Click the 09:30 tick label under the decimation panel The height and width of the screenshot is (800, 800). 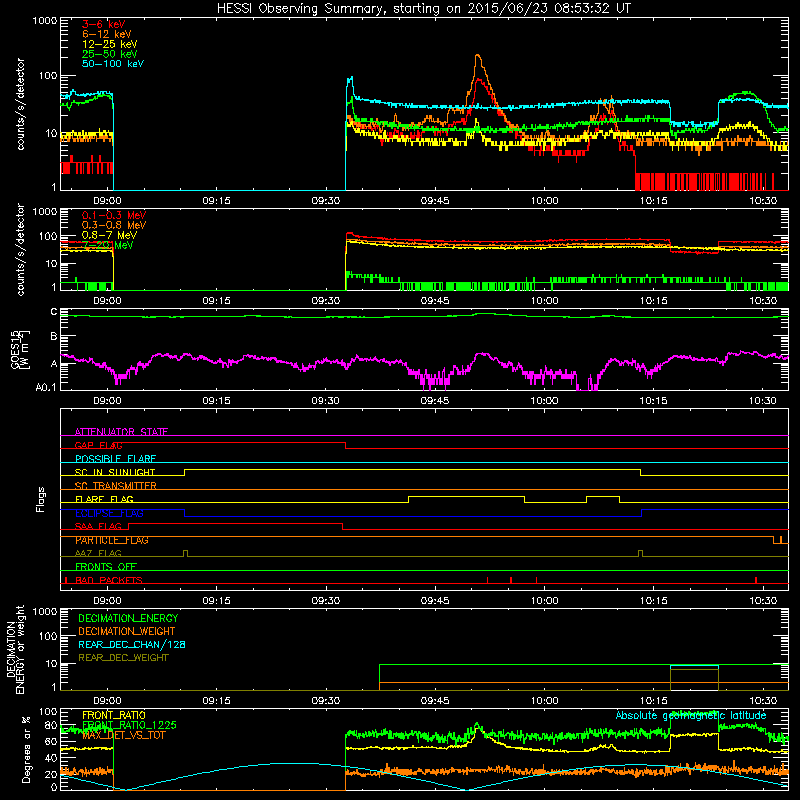pos(326,701)
